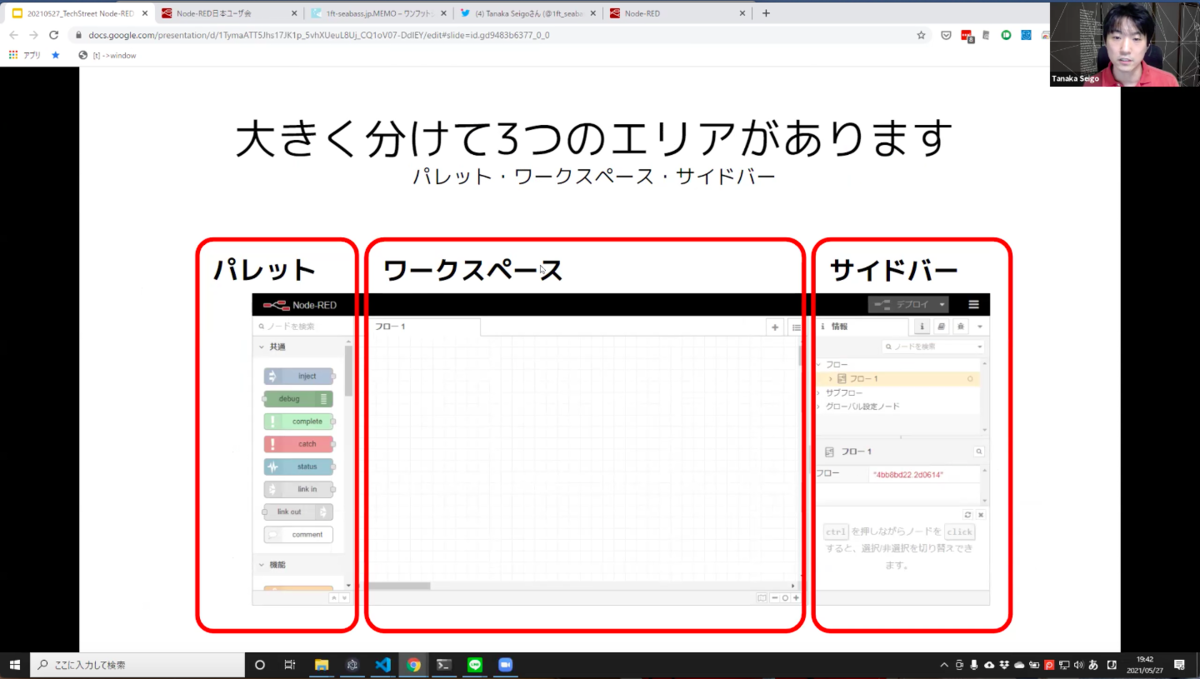Bookmark this page with the star icon
Screen dimensions: 1200x679
pyautogui.click(x=921, y=35)
